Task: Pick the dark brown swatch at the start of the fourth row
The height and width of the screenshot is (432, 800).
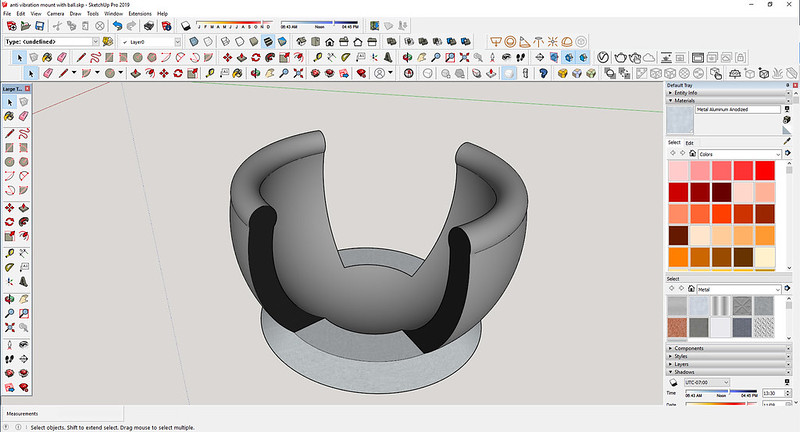Action: 678,236
